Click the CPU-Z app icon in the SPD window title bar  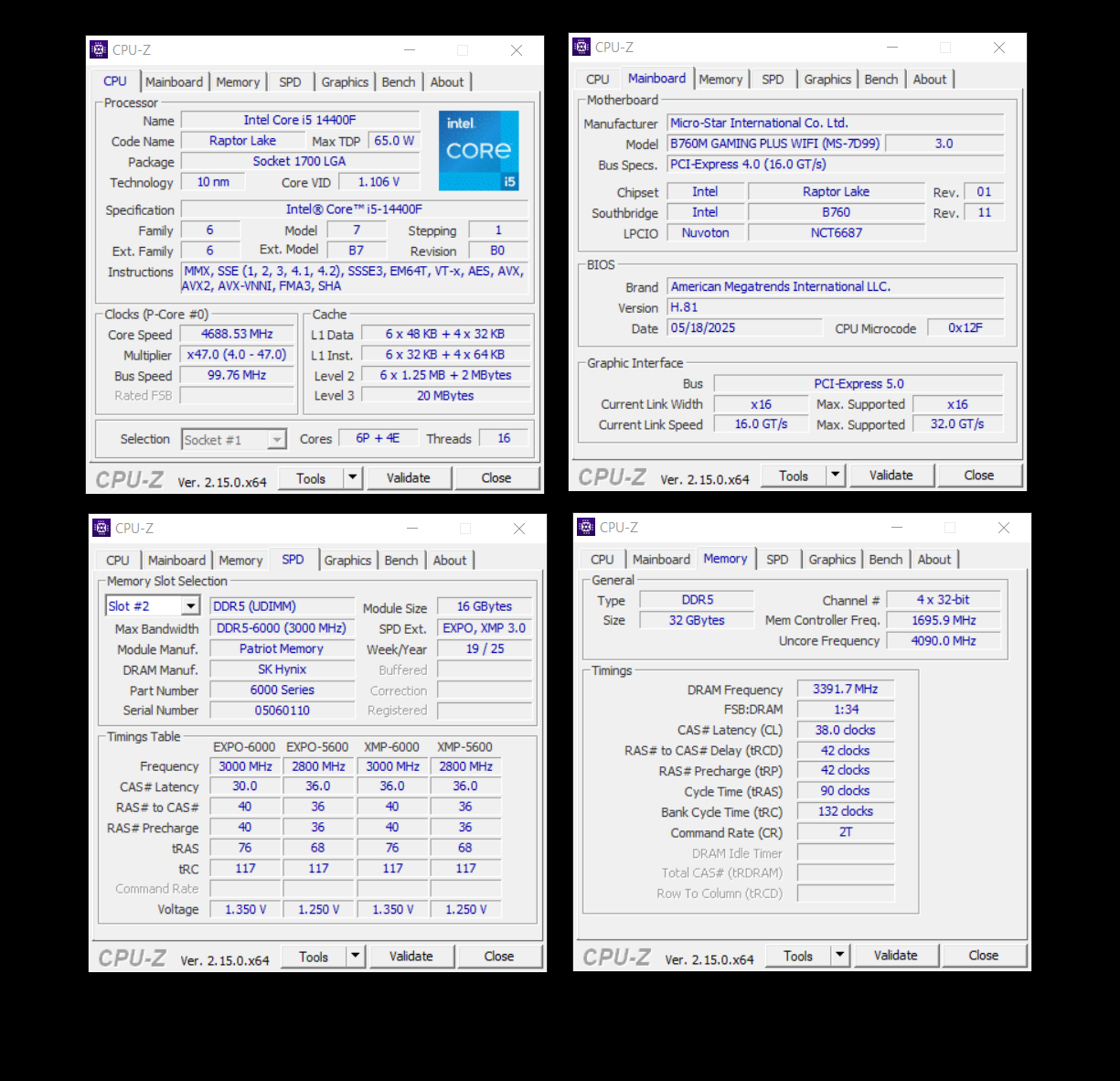[101, 528]
